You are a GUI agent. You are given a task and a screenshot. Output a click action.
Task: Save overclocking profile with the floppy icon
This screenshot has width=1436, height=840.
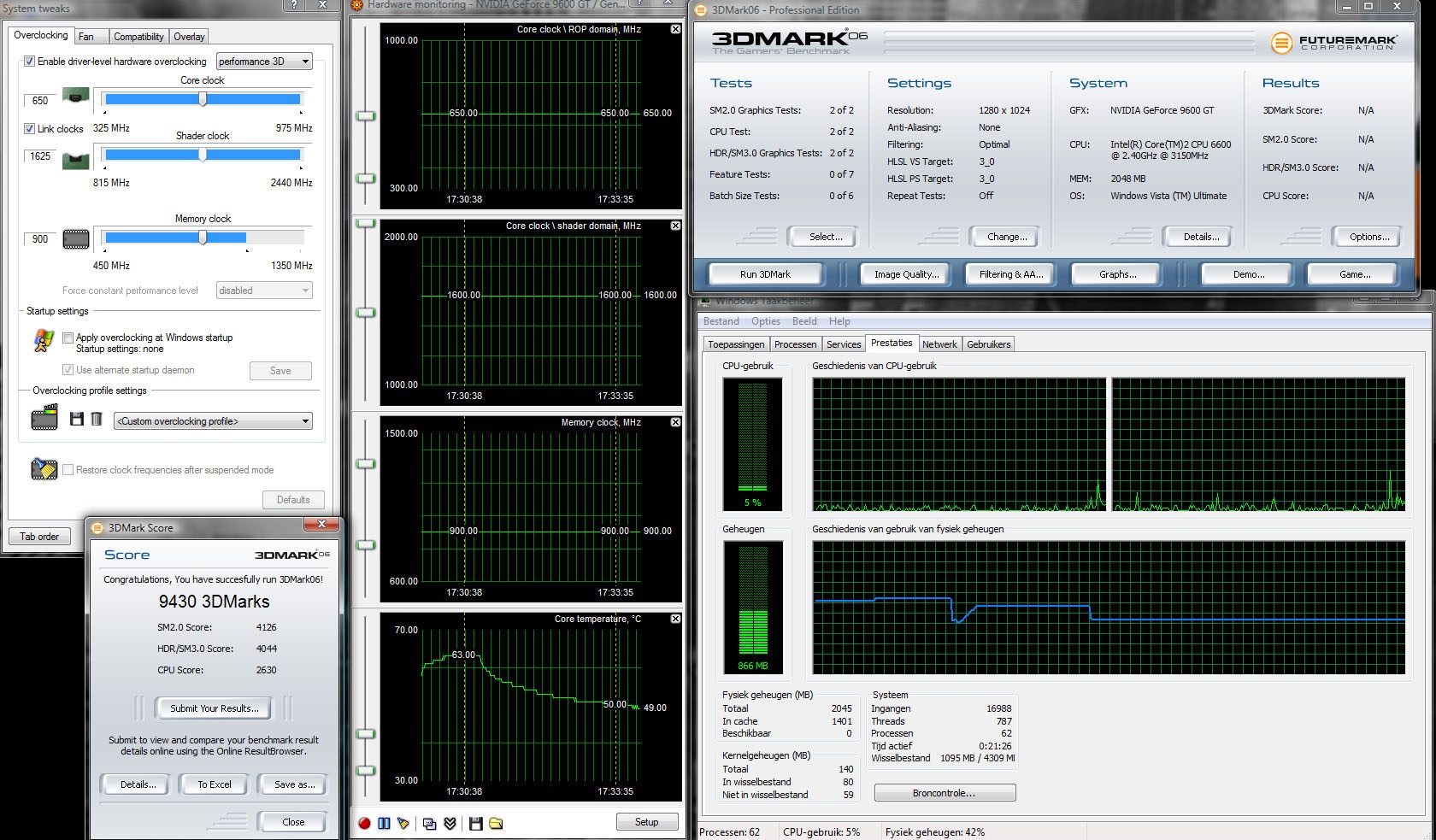pos(77,419)
